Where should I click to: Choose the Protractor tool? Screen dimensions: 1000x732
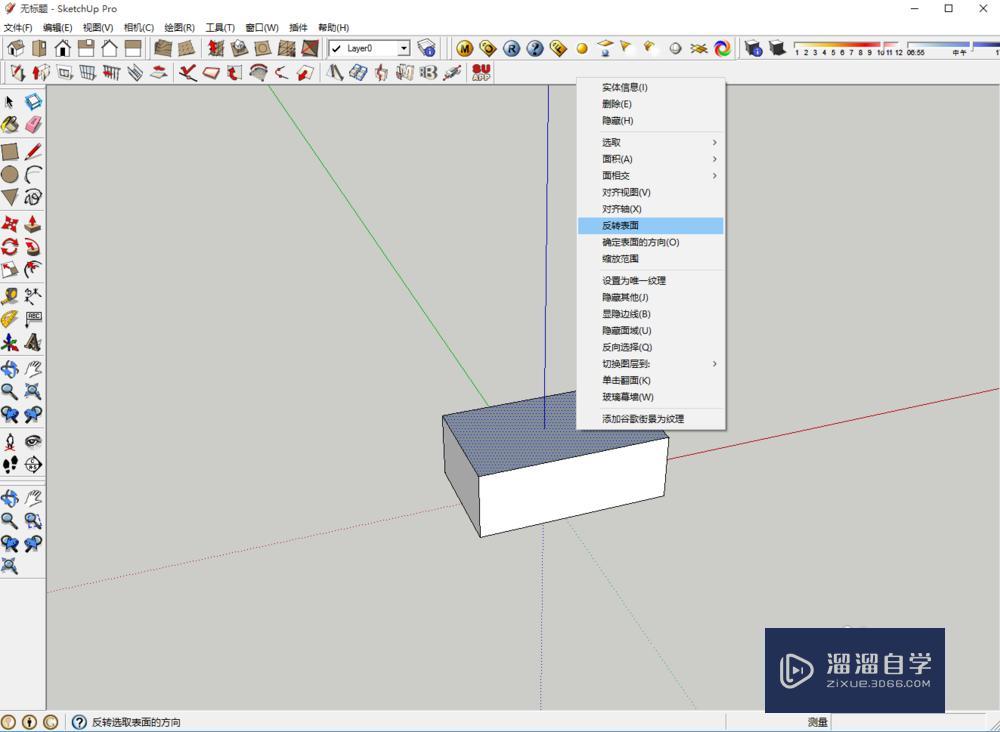point(10,319)
